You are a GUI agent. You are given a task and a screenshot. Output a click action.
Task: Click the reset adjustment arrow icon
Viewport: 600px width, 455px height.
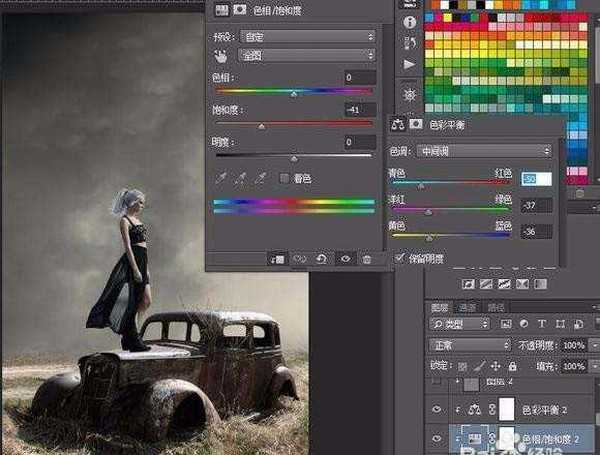point(321,259)
